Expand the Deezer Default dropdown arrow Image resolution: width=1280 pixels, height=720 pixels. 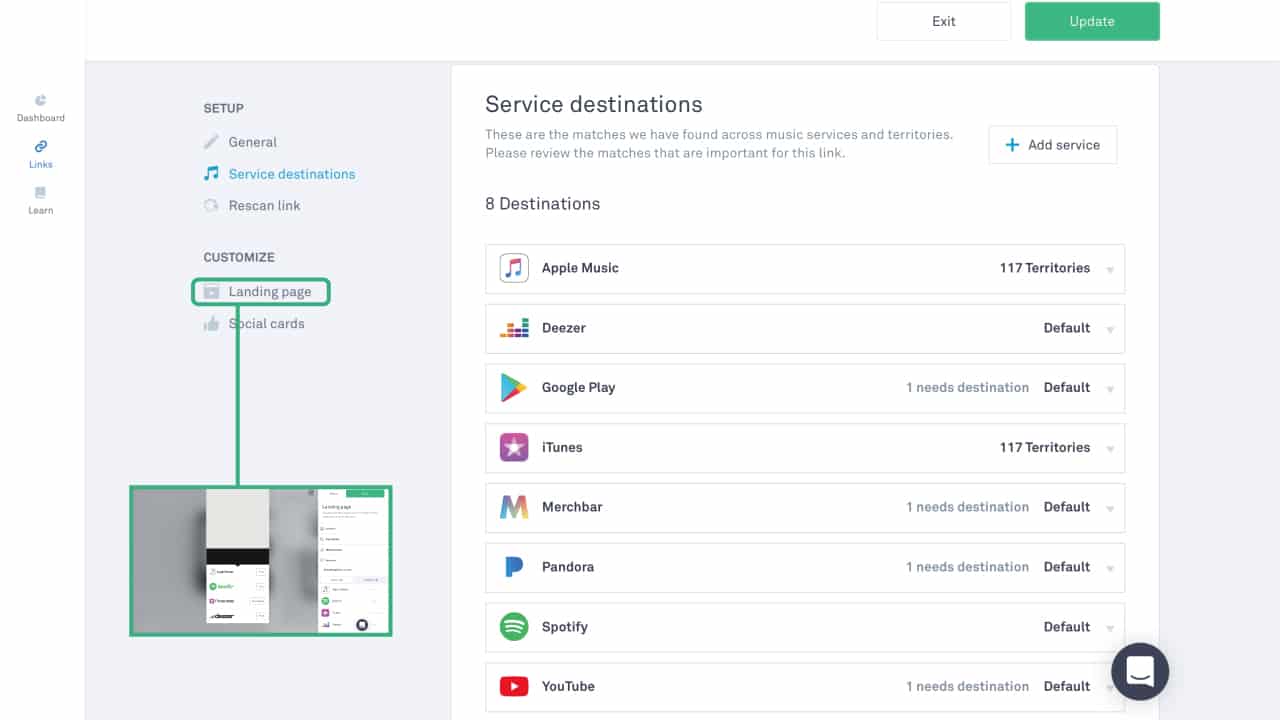(1110, 330)
